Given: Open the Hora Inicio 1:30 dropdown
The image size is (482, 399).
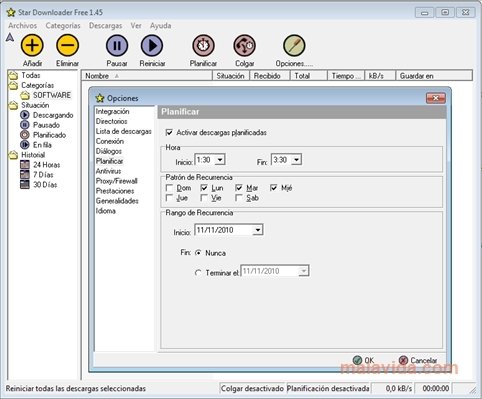Looking at the screenshot, I should point(220,160).
